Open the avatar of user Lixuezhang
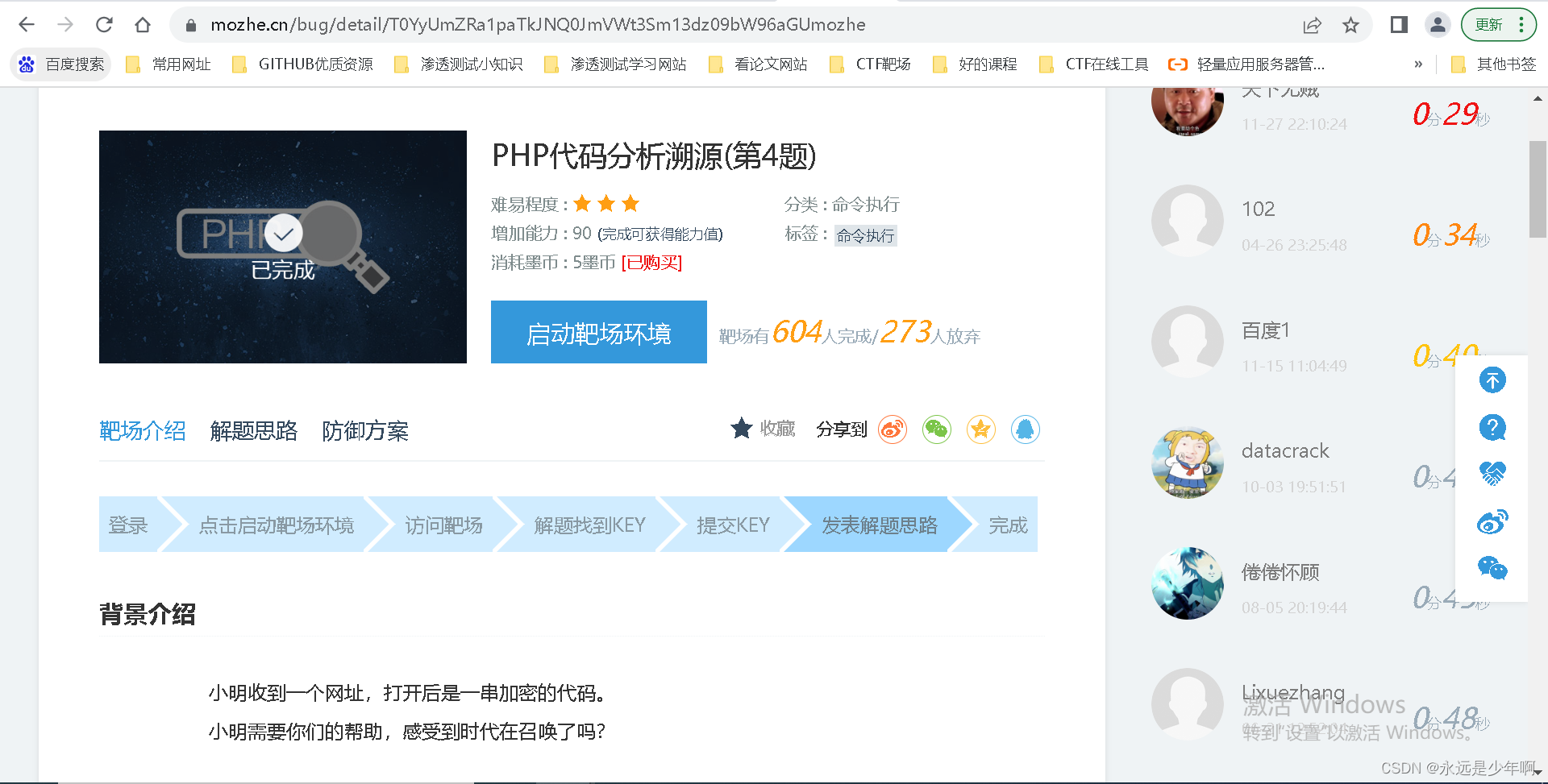The height and width of the screenshot is (784, 1548). tap(1188, 704)
